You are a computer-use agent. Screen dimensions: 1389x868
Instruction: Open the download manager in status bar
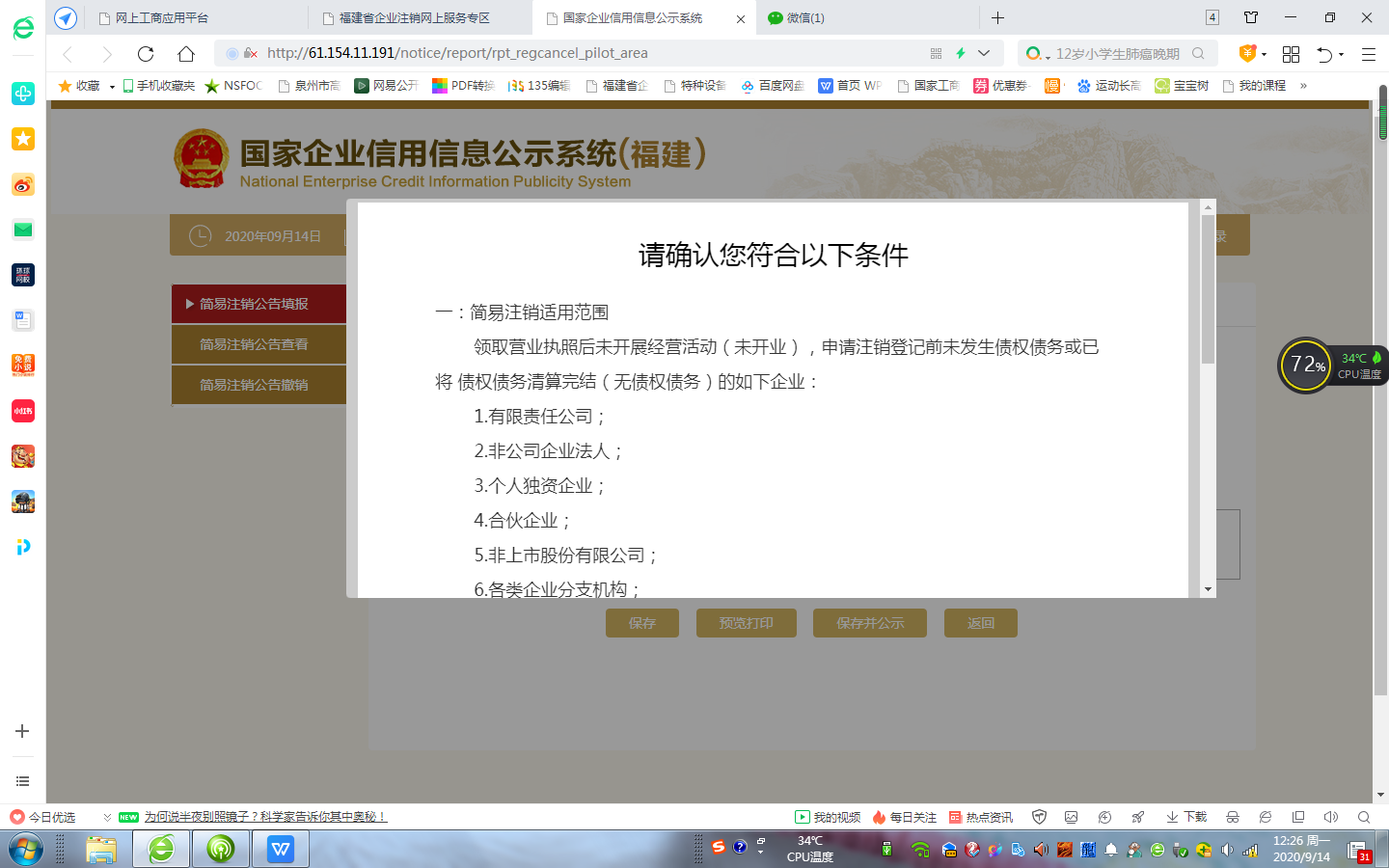coord(1186,817)
